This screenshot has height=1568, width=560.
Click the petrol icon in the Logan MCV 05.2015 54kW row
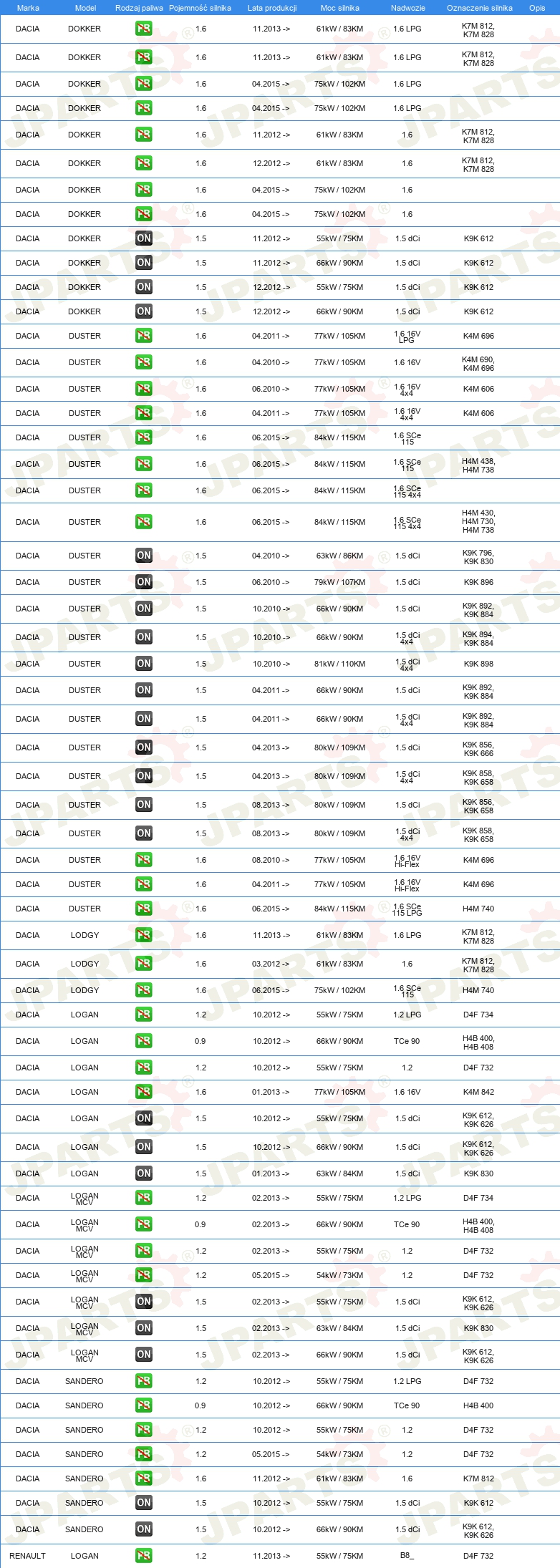point(144,1275)
